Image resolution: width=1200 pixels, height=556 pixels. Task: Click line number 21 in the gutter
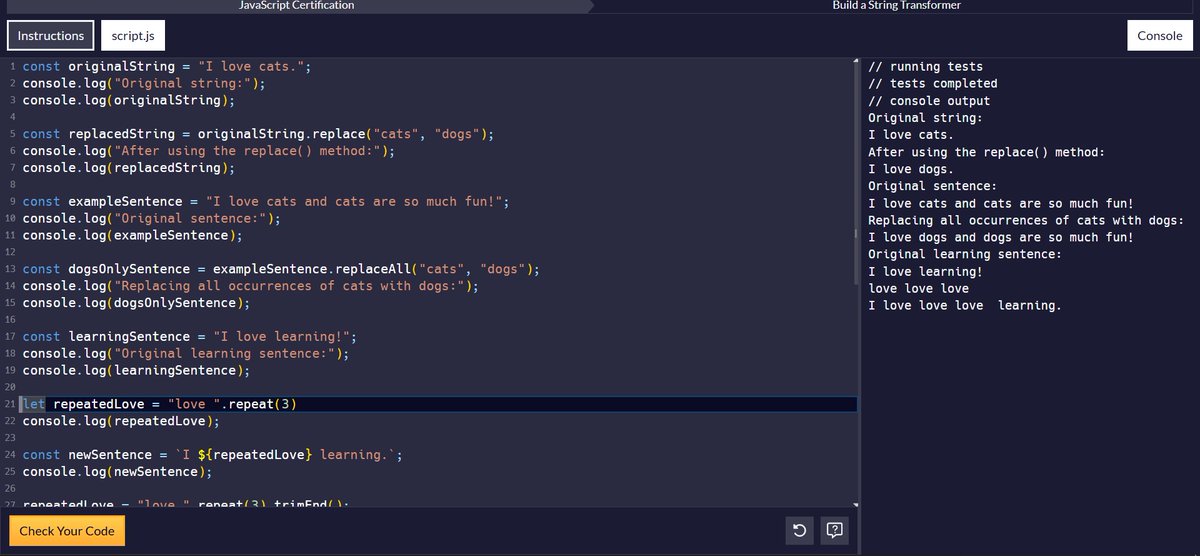click(x=11, y=404)
